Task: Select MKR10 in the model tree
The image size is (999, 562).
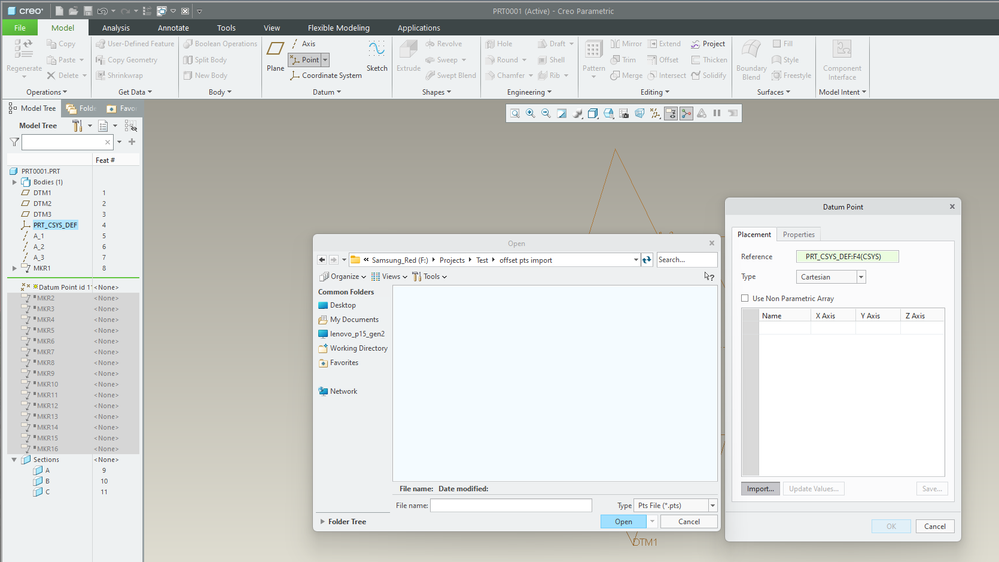Action: click(x=46, y=384)
